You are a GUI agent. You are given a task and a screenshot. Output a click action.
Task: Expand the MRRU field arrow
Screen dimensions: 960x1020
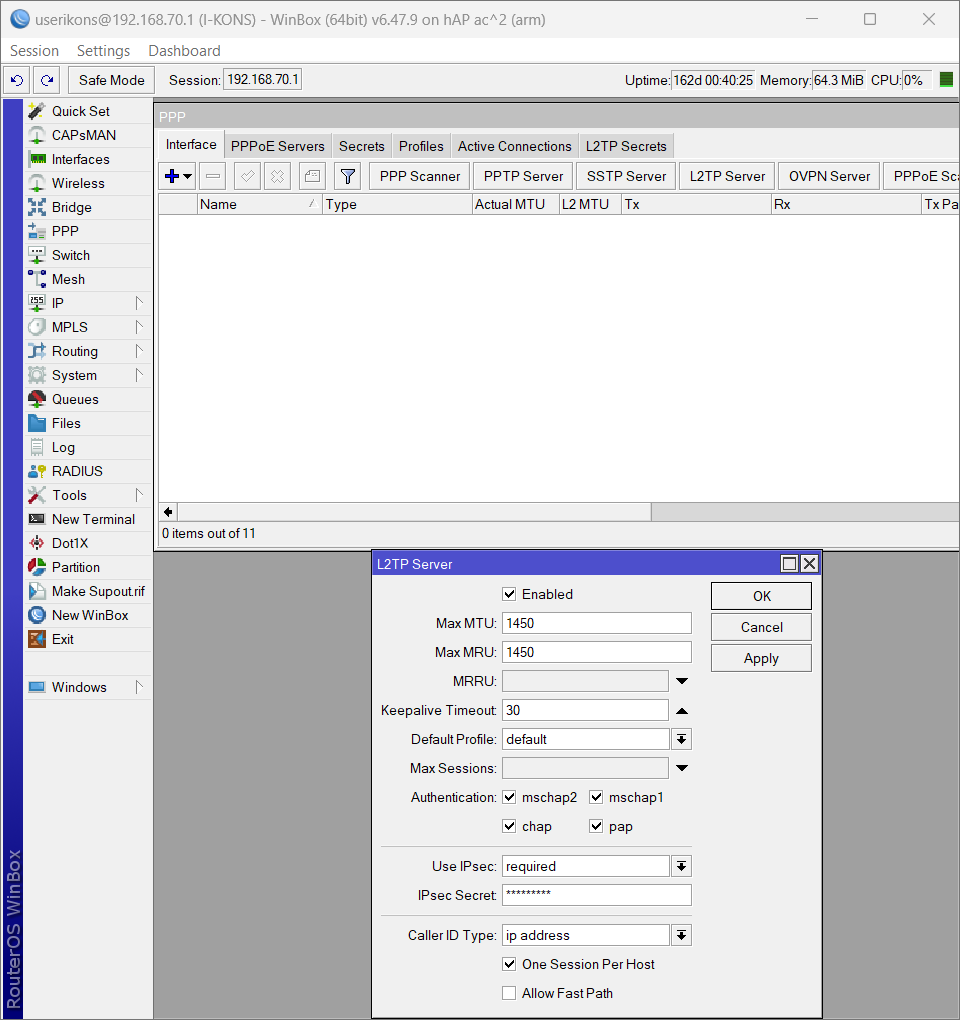pyautogui.click(x=682, y=681)
